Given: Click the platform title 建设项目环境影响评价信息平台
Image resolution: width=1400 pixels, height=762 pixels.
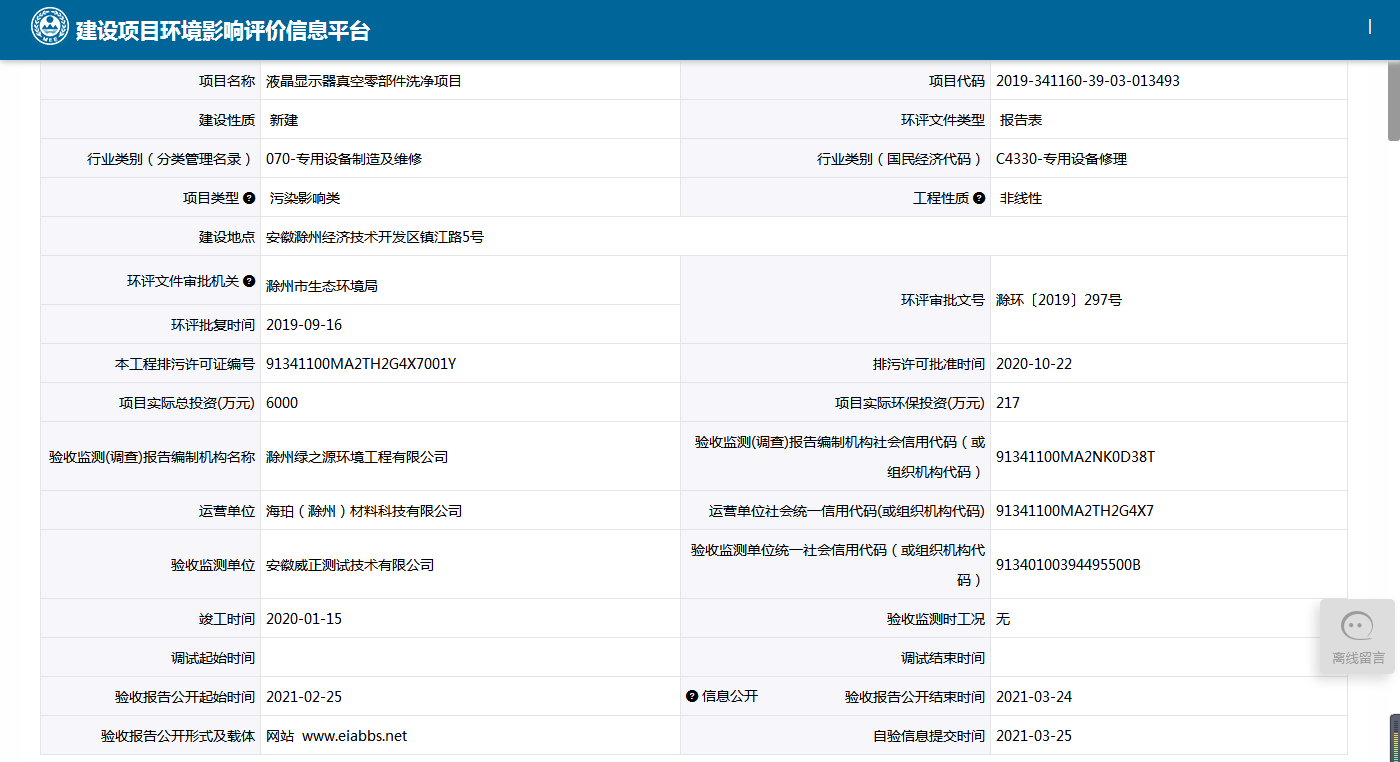Looking at the screenshot, I should pyautogui.click(x=222, y=30).
